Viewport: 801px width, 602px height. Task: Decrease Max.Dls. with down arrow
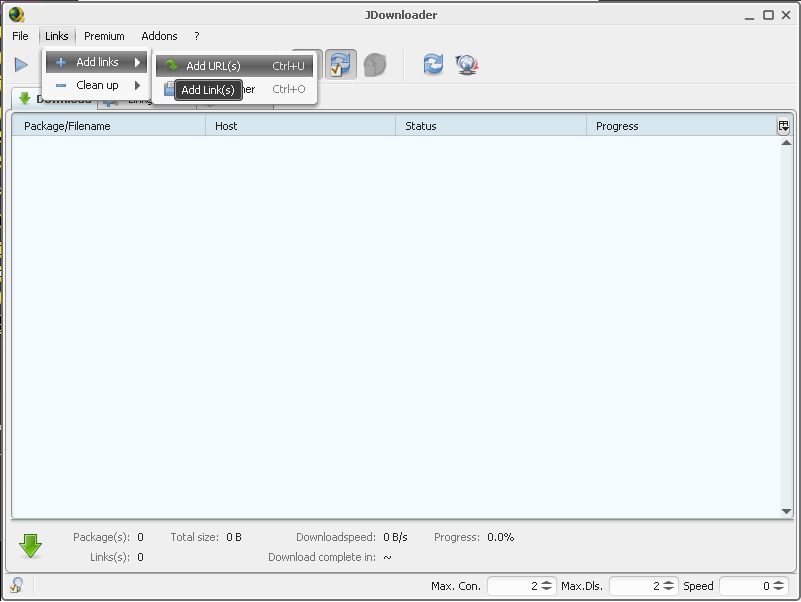click(x=668, y=589)
